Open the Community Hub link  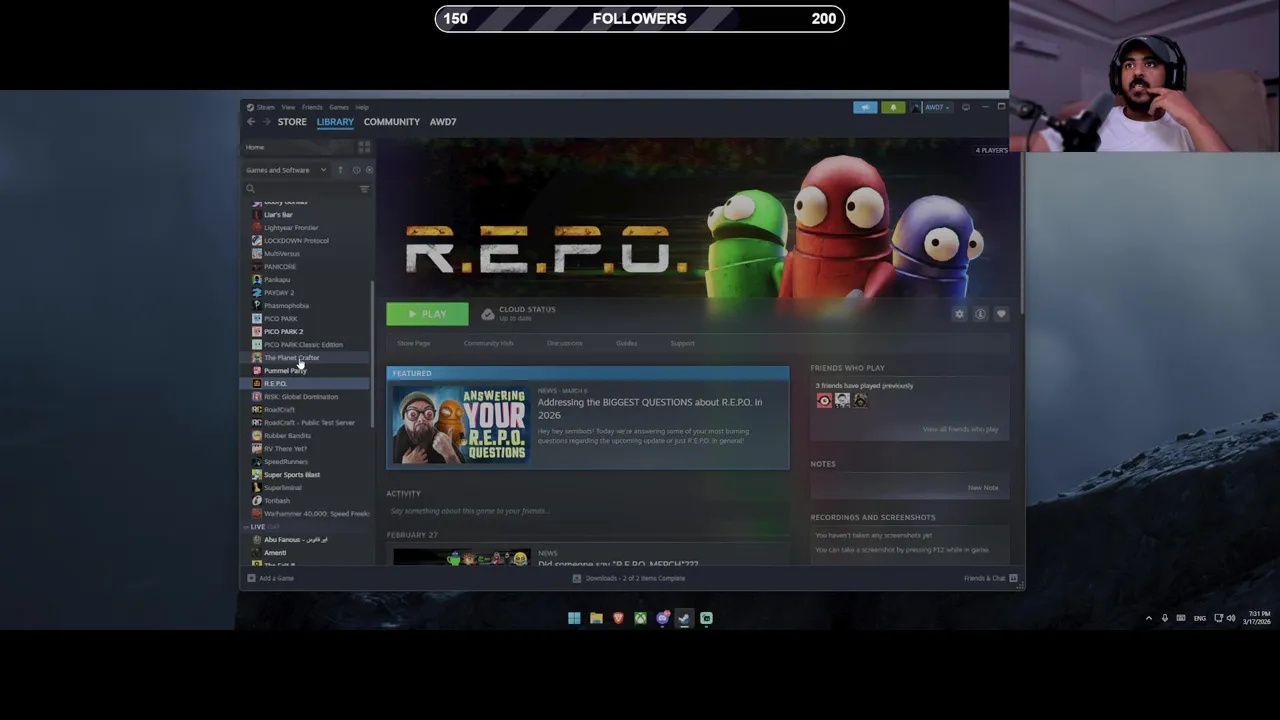click(488, 343)
